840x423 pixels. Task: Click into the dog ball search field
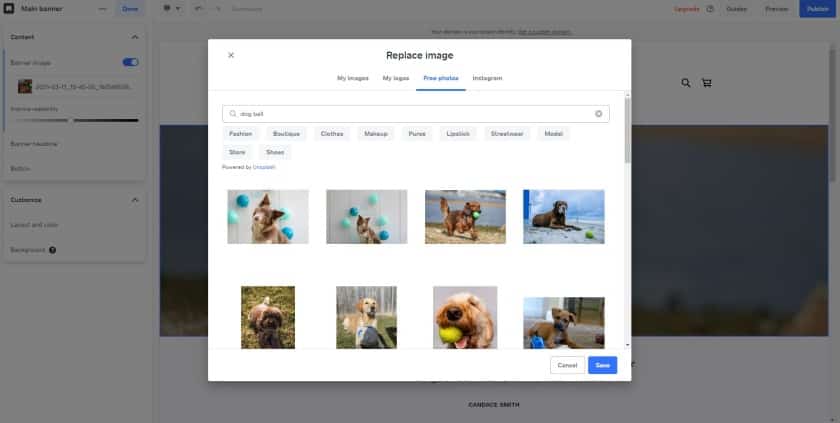pyautogui.click(x=416, y=114)
